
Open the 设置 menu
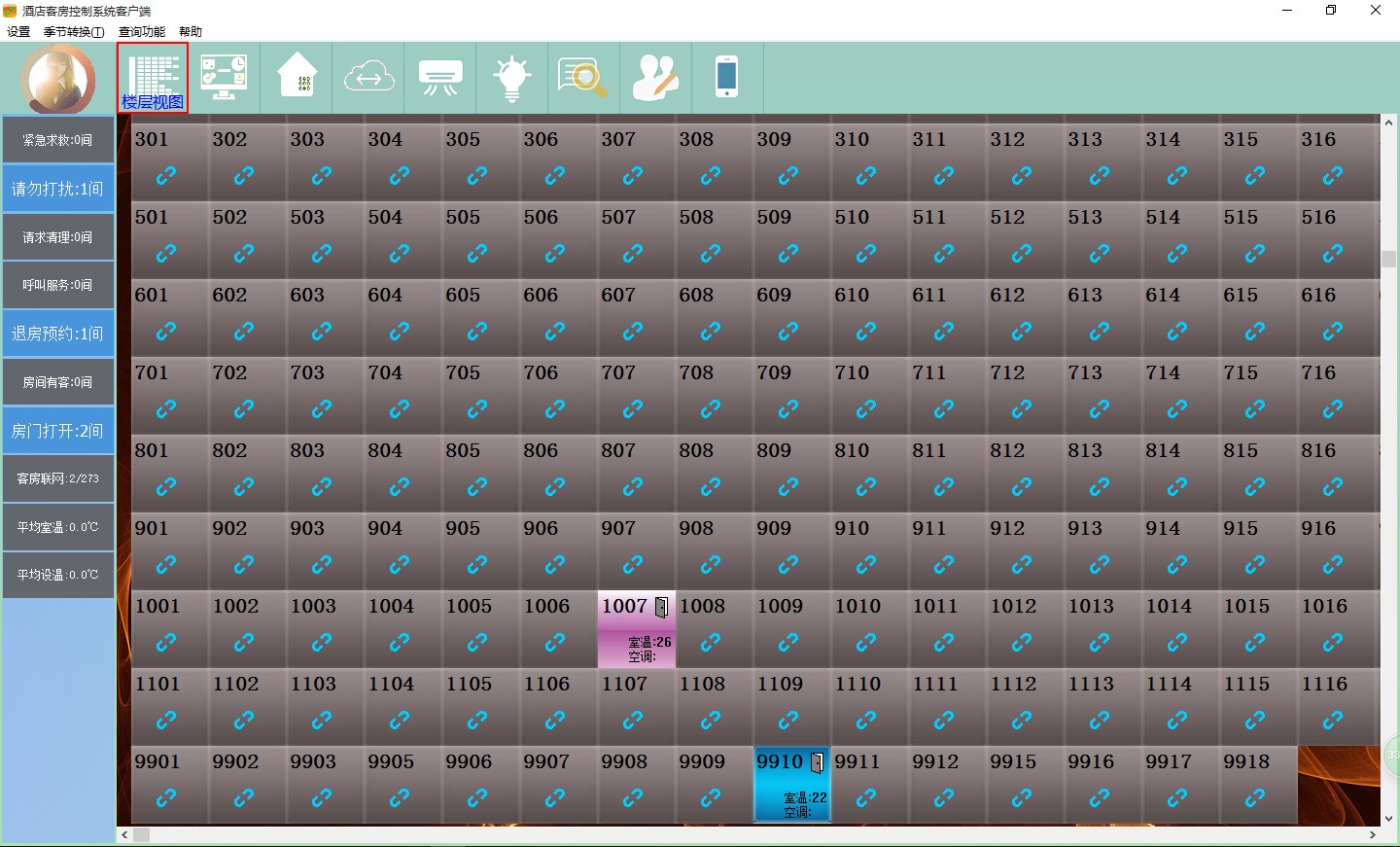[18, 32]
